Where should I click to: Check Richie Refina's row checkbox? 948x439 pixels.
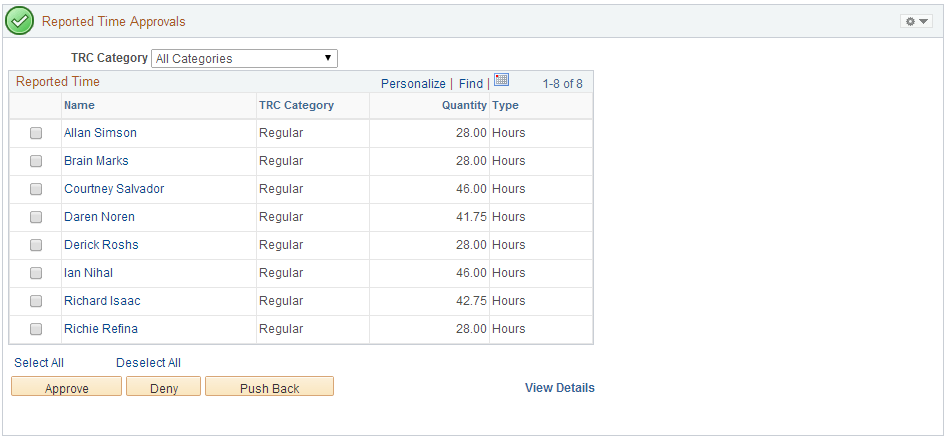36,329
